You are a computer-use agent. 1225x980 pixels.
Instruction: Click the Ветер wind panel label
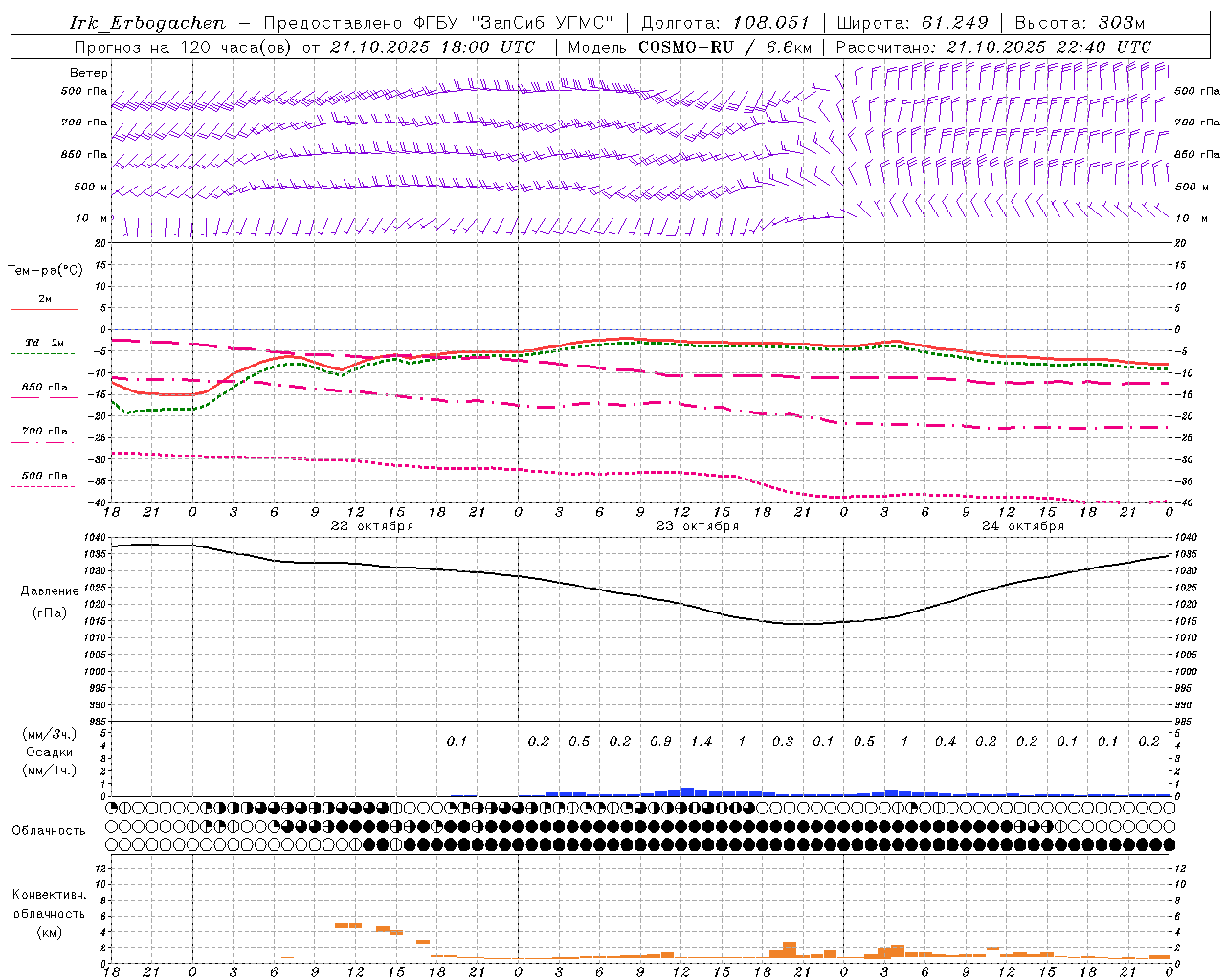(x=89, y=73)
